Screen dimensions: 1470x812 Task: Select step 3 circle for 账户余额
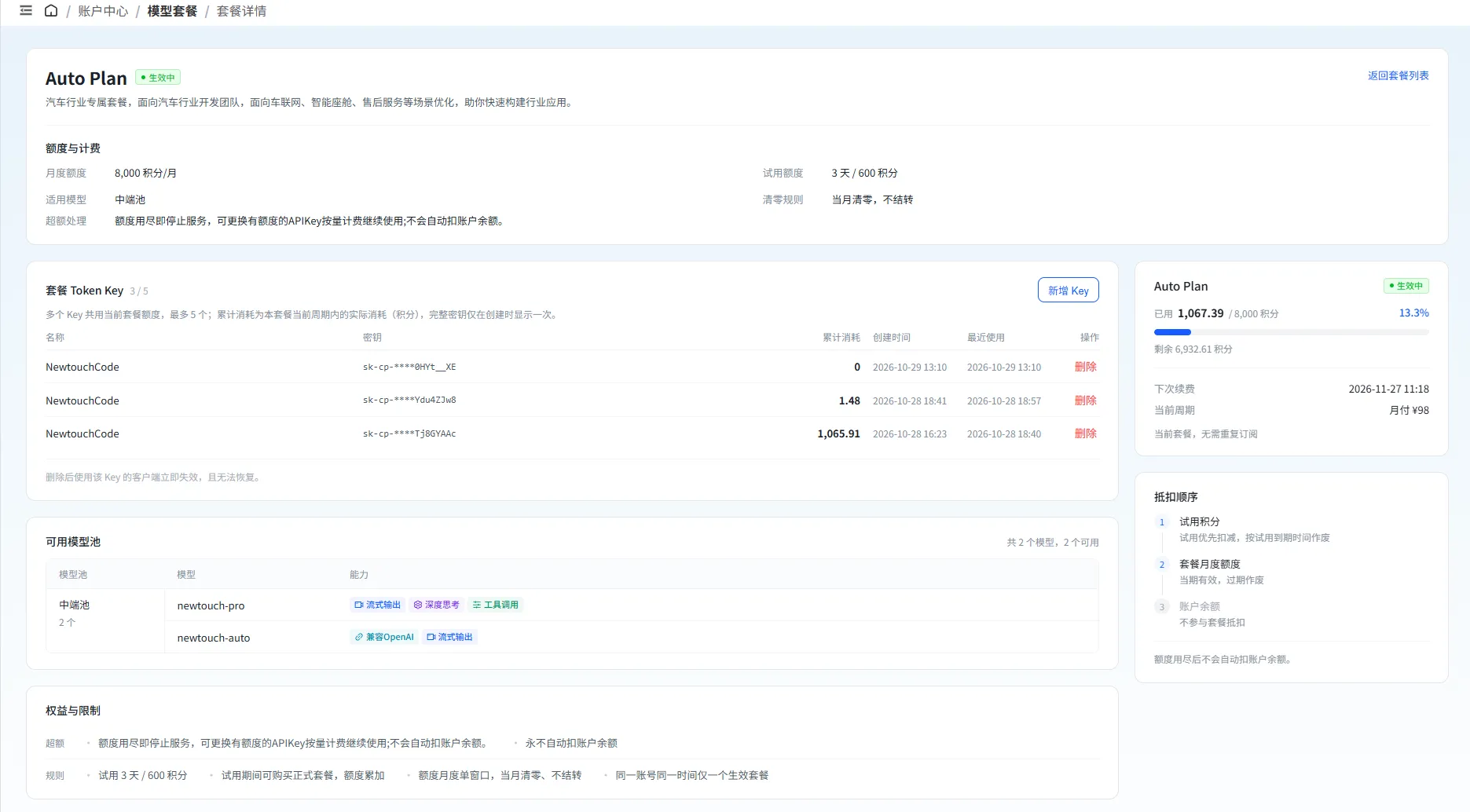click(x=1162, y=607)
